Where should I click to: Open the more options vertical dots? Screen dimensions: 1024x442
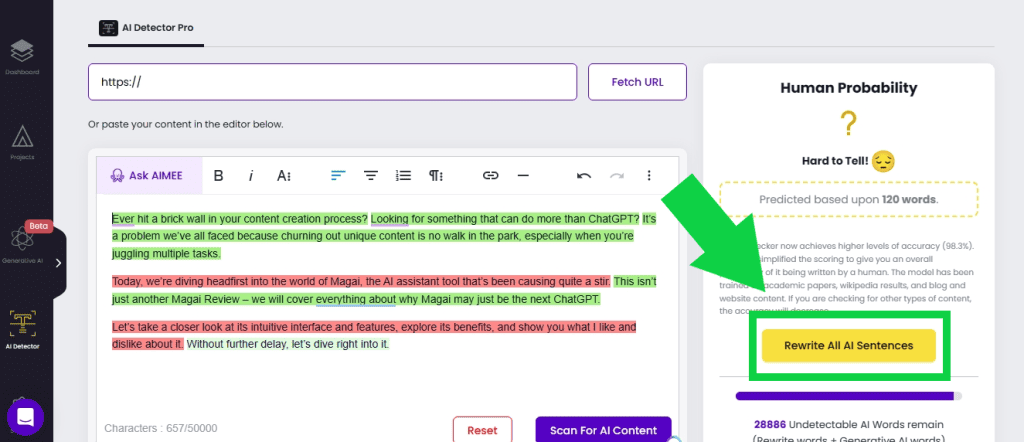648,176
